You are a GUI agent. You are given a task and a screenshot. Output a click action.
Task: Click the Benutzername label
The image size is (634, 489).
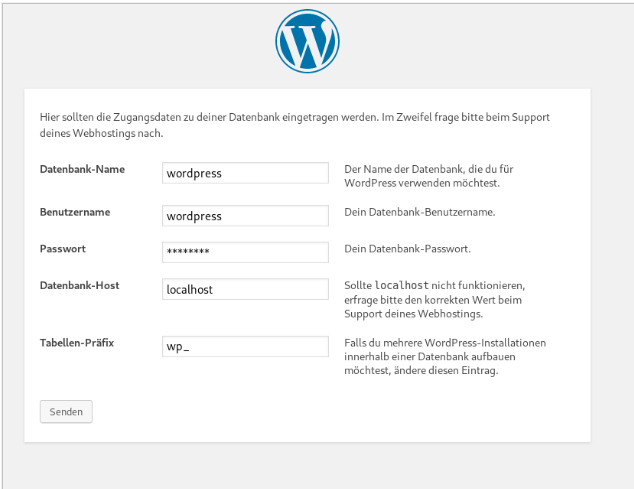(x=75, y=212)
